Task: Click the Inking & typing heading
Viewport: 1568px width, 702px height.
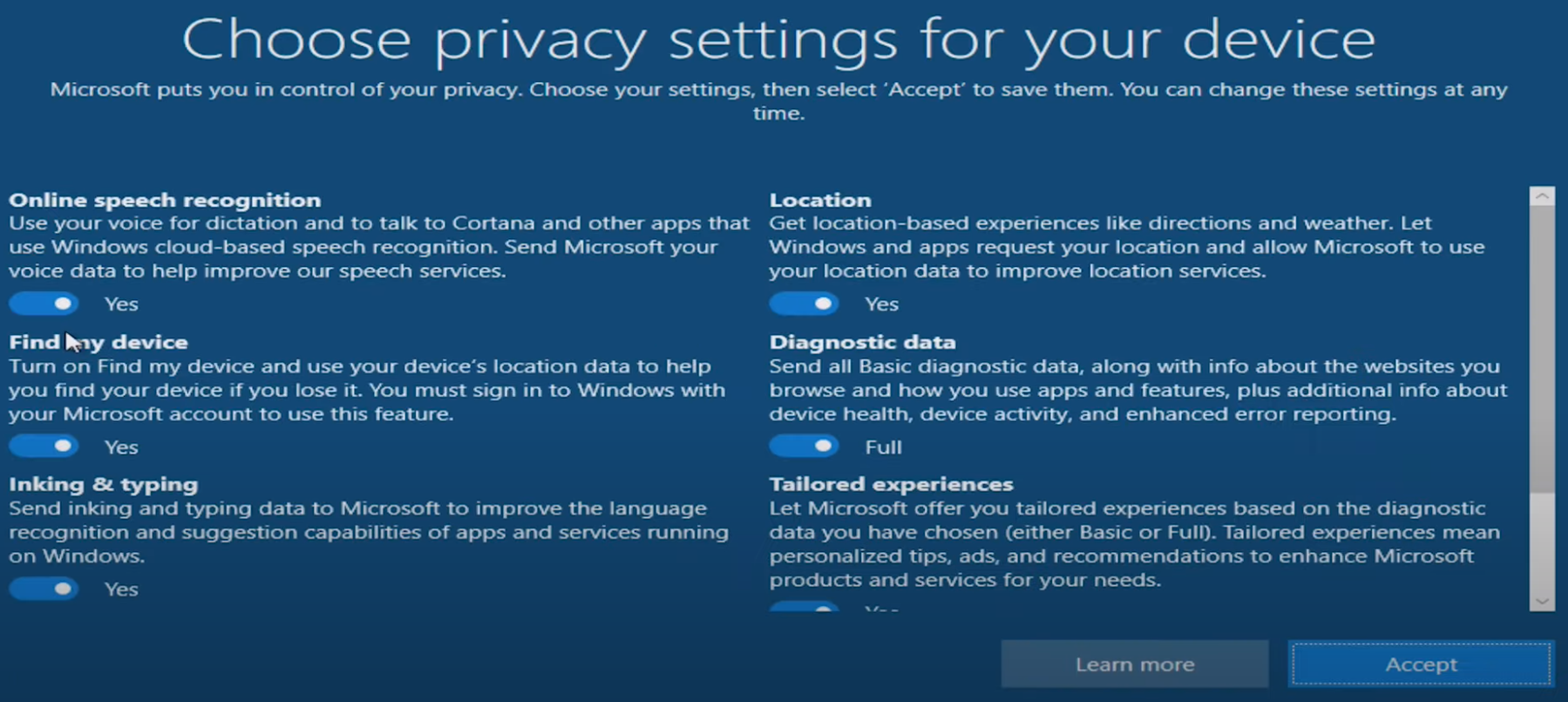Action: point(104,484)
